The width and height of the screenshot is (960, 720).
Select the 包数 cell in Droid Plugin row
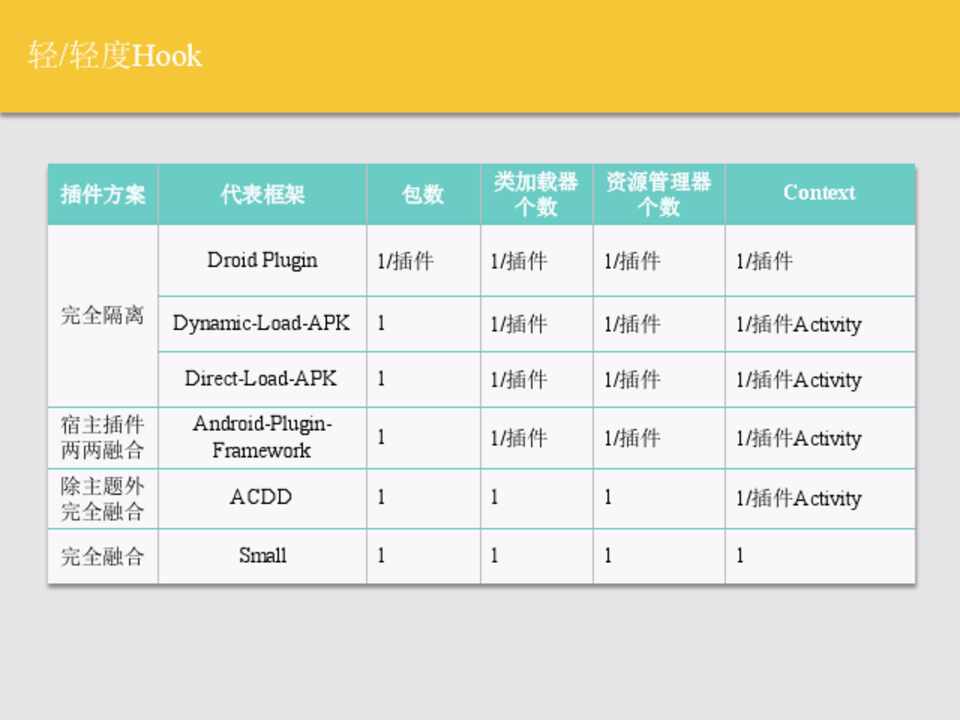(x=423, y=261)
